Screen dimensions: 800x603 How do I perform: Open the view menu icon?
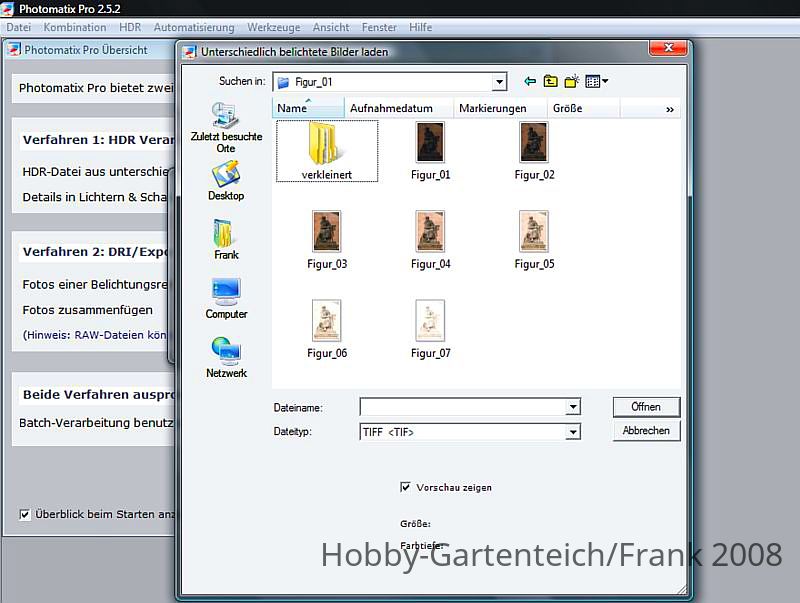(x=596, y=81)
